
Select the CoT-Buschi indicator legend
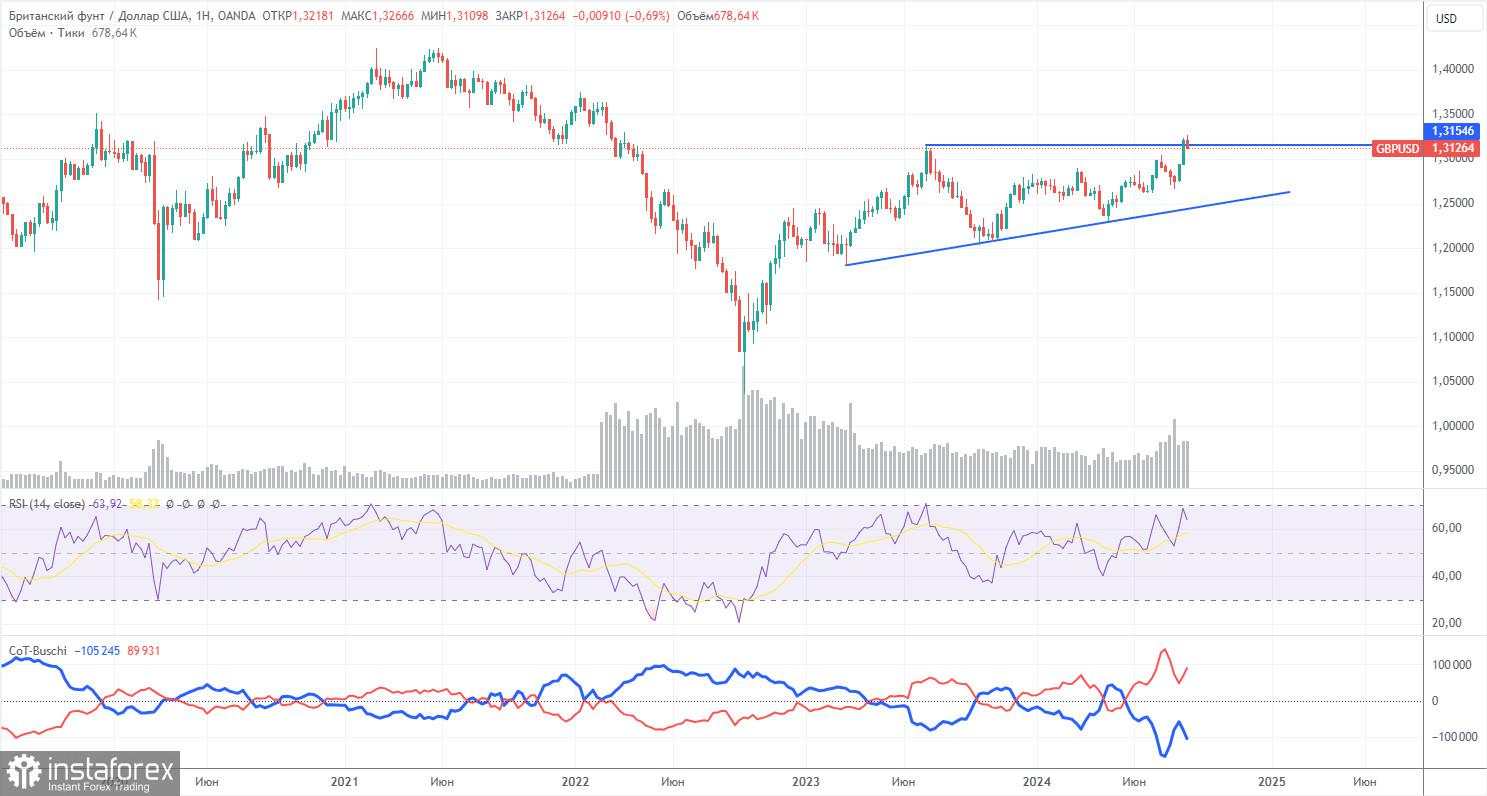pos(37,651)
